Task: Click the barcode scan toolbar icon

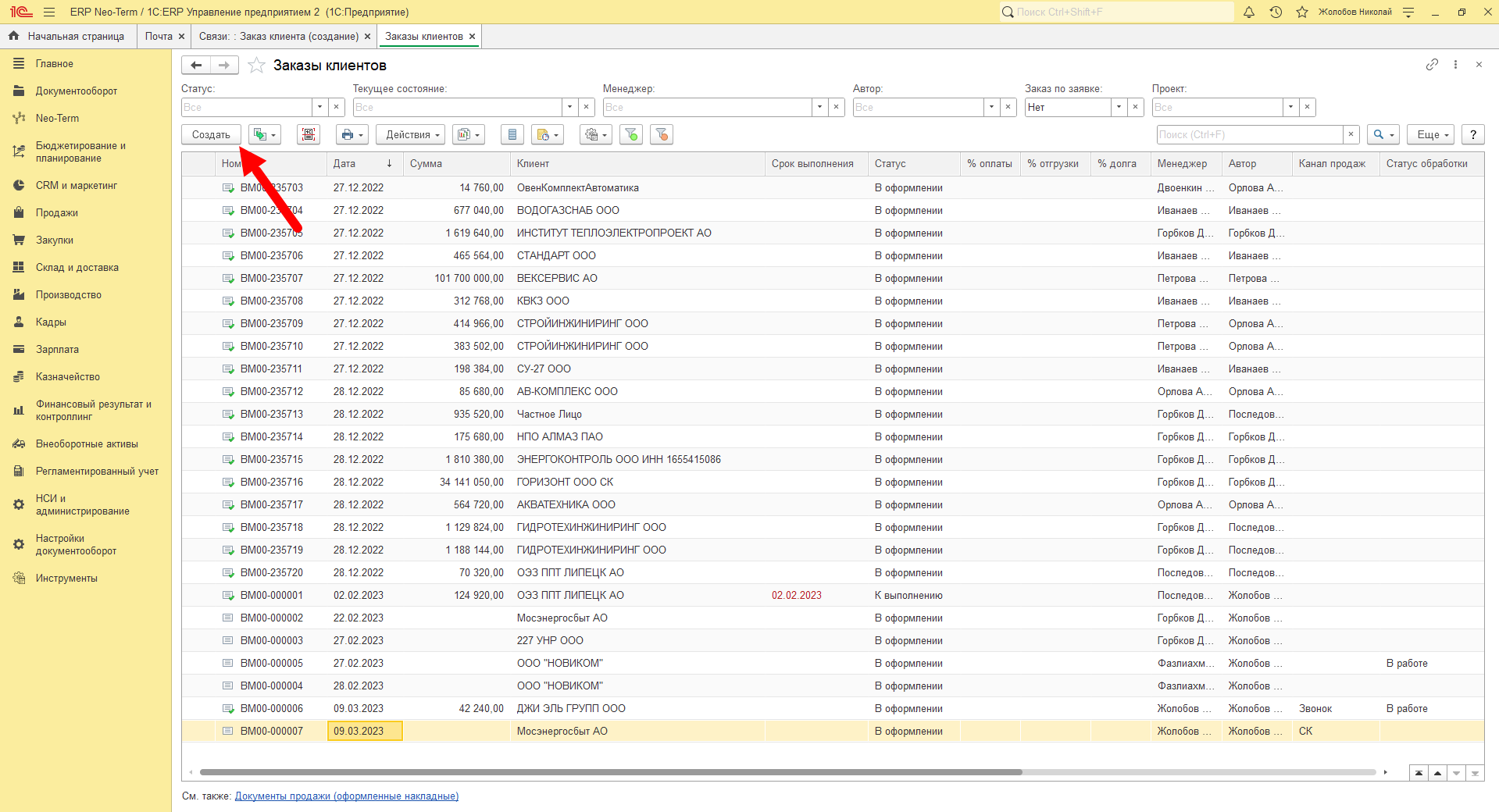Action: (x=309, y=134)
